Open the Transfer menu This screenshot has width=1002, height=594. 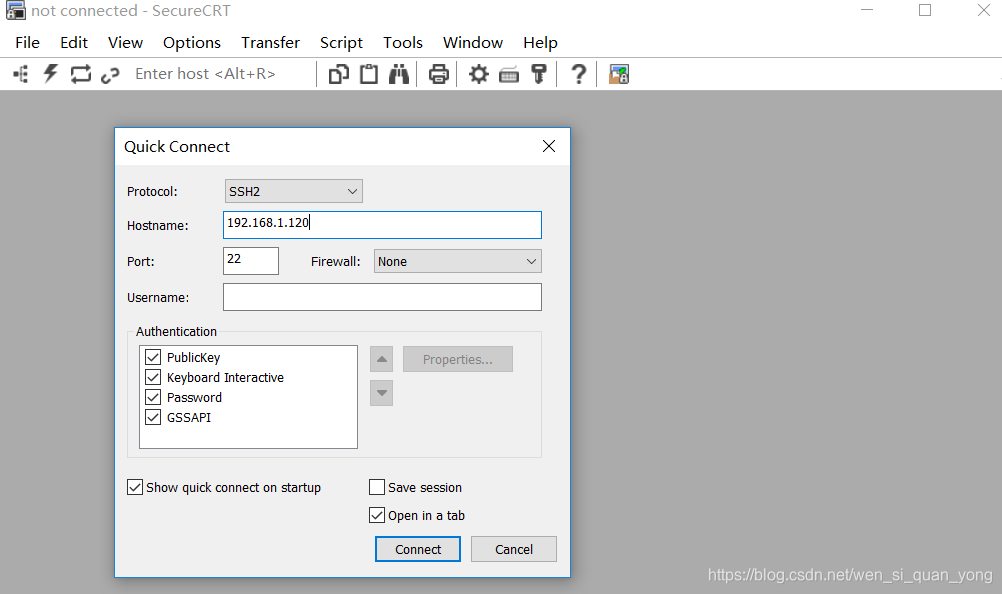(270, 42)
